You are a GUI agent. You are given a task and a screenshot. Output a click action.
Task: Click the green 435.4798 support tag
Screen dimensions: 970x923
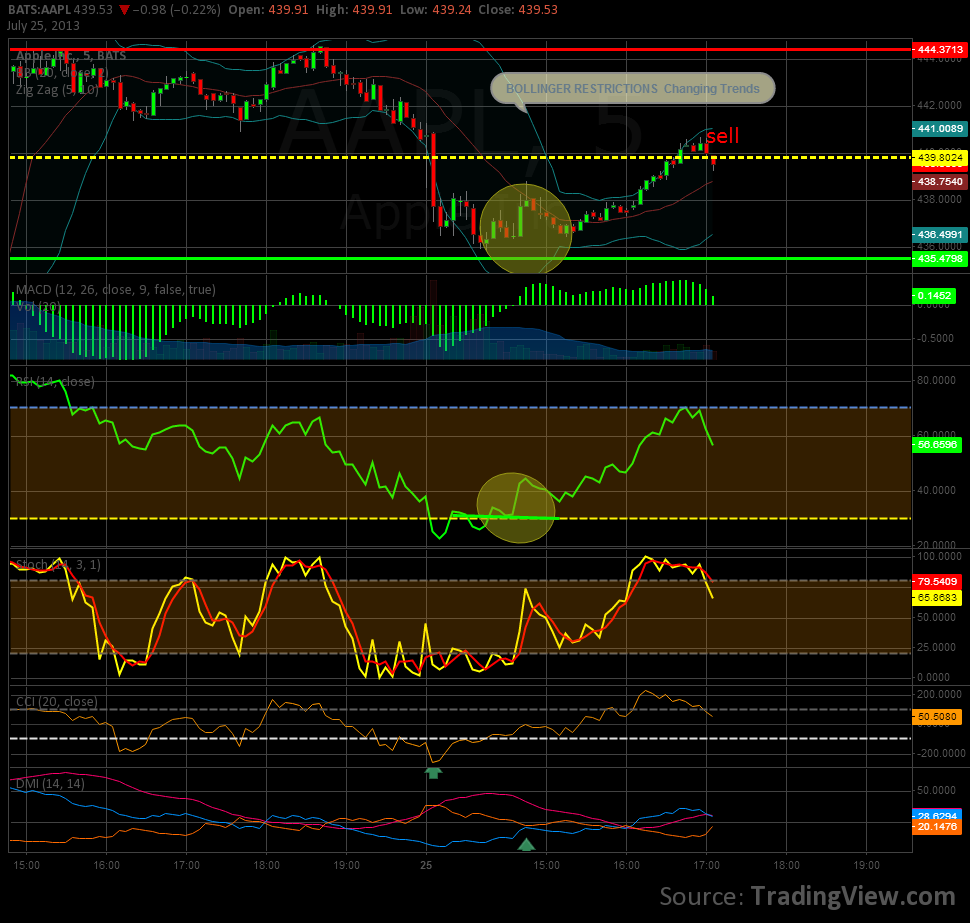[x=940, y=259]
